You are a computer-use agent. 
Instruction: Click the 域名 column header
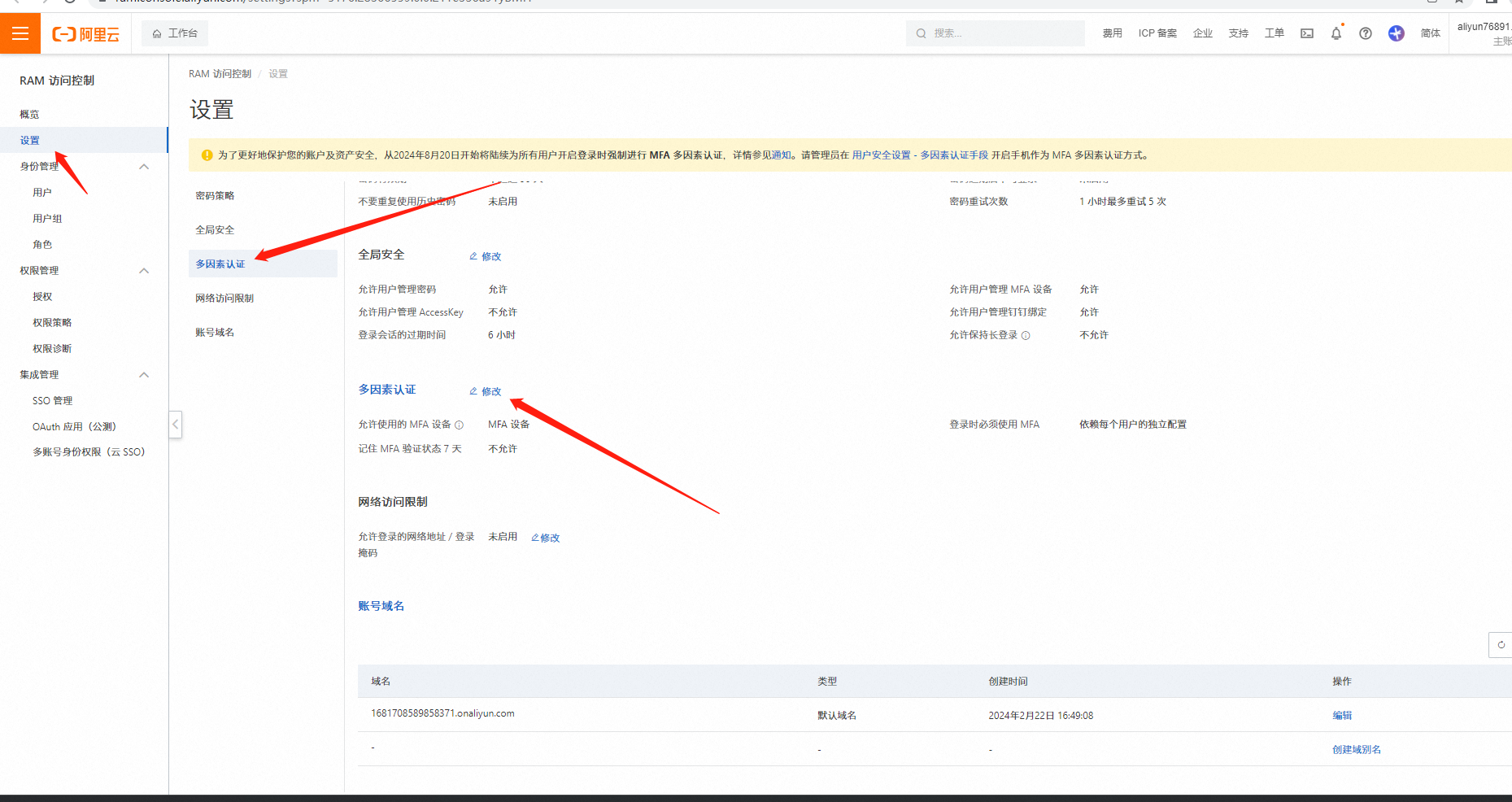381,682
